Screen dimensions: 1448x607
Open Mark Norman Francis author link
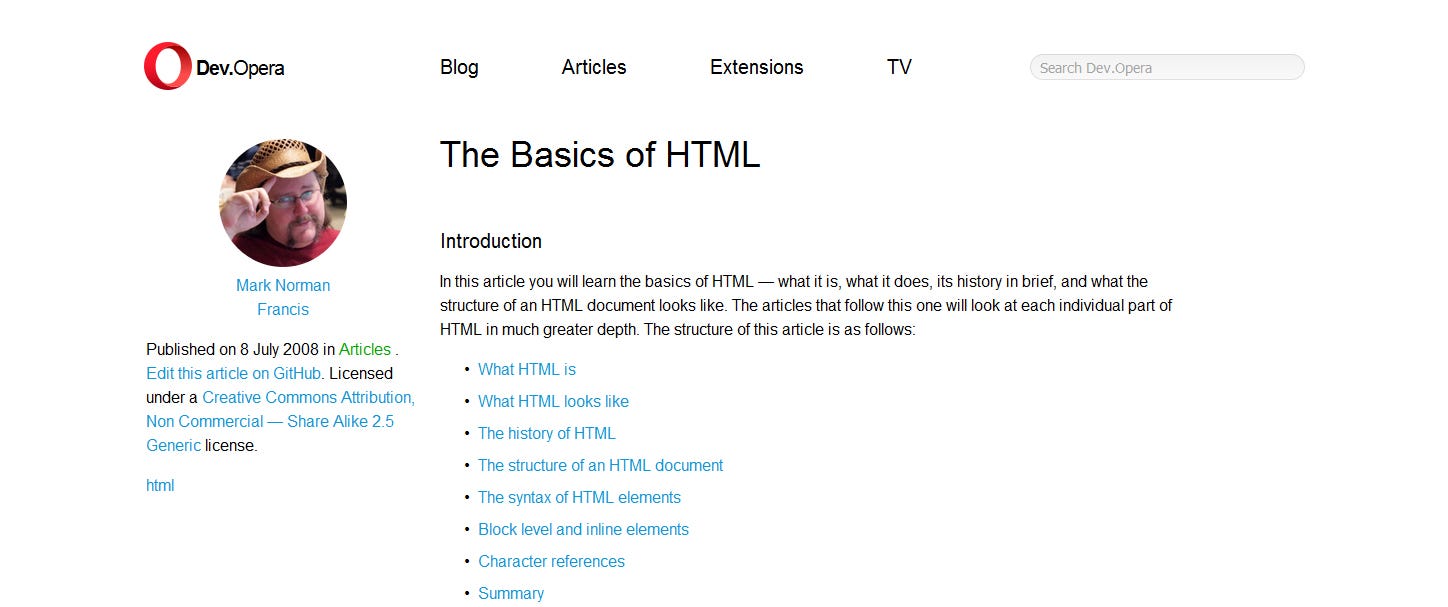click(x=283, y=297)
